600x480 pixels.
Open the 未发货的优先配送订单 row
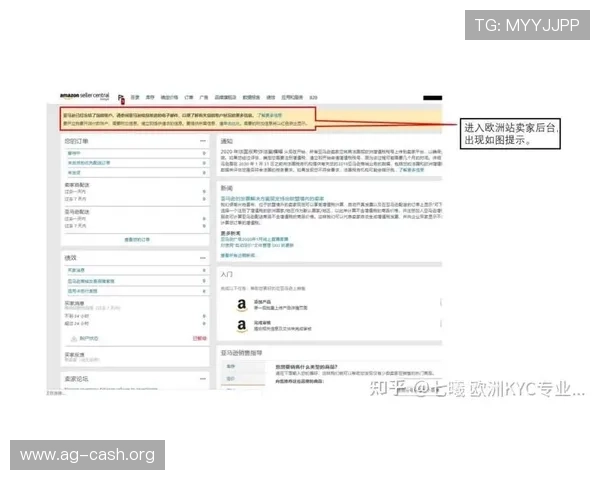137,163
